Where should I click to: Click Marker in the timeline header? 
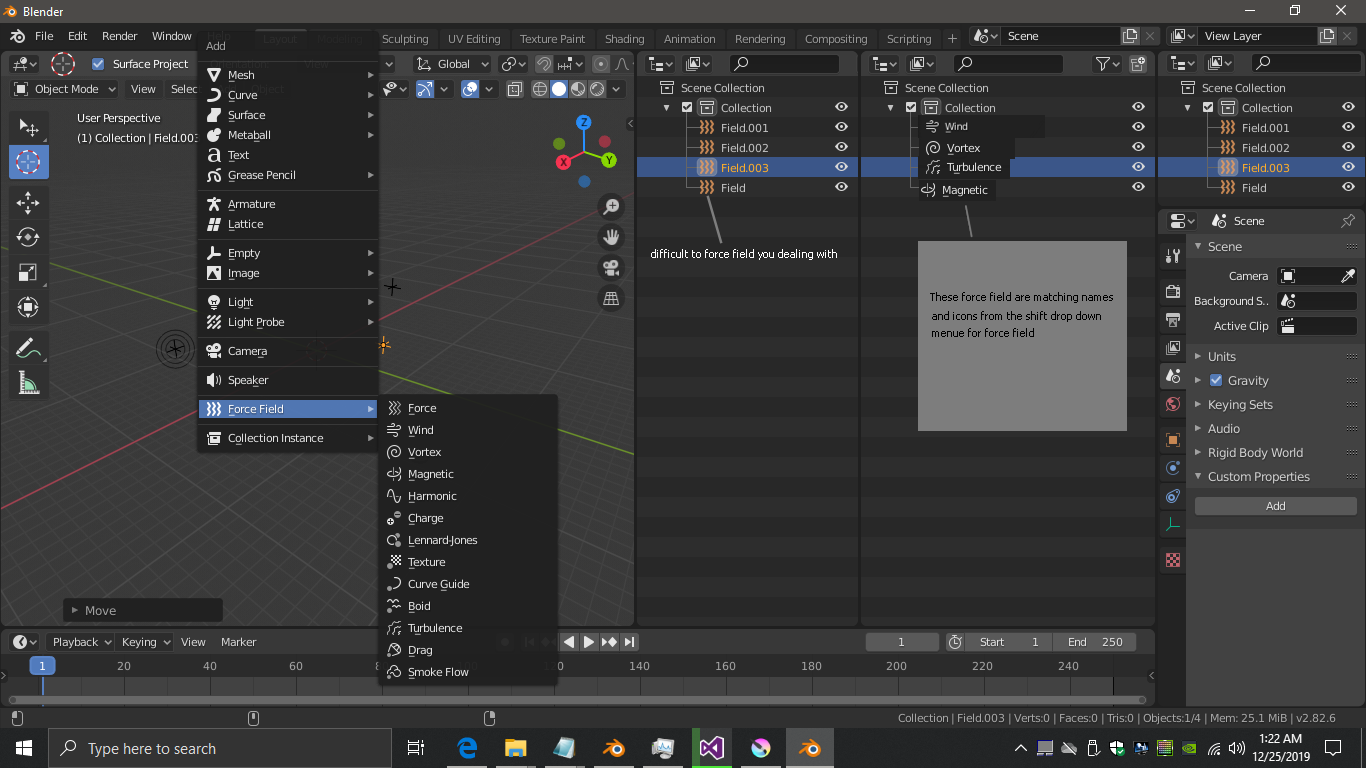click(x=239, y=642)
